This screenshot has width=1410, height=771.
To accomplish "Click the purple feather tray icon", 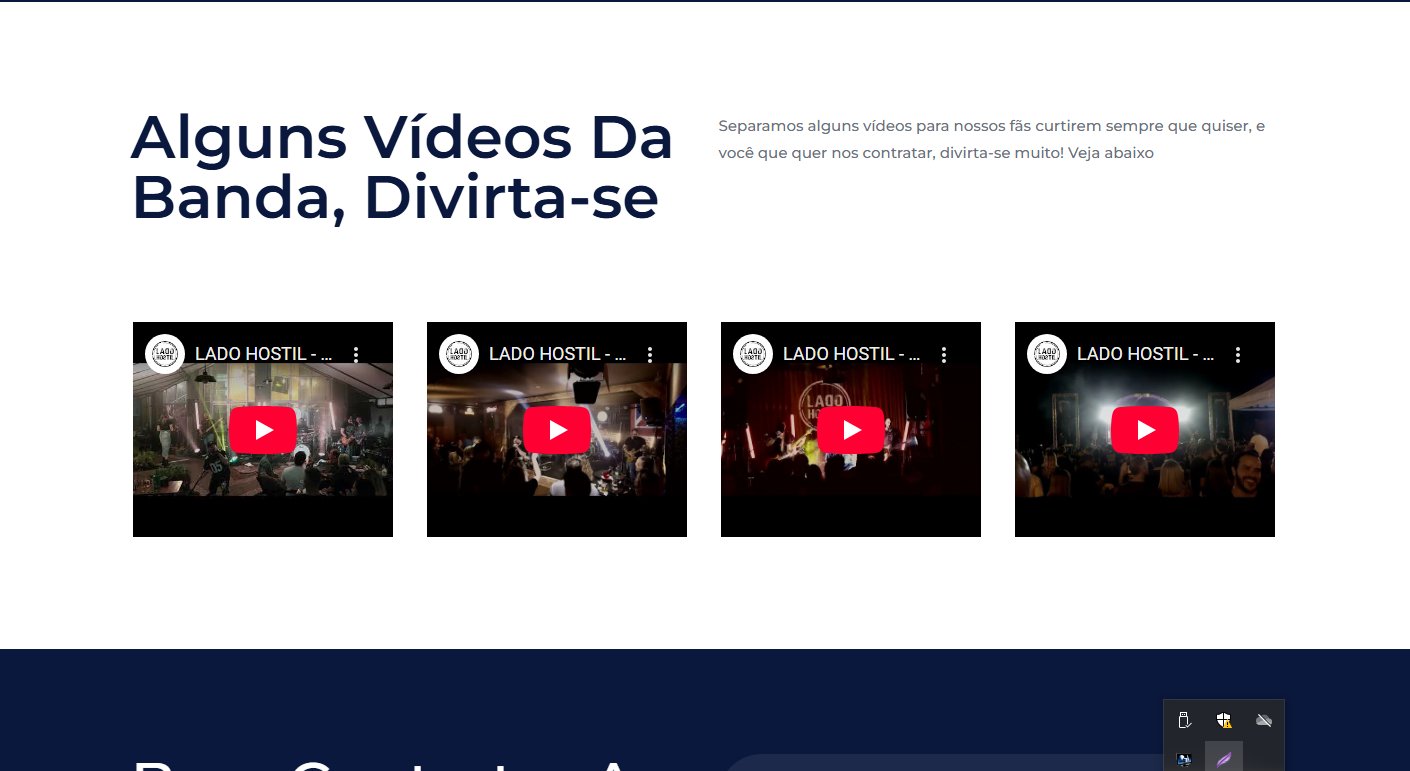I will (x=1224, y=760).
